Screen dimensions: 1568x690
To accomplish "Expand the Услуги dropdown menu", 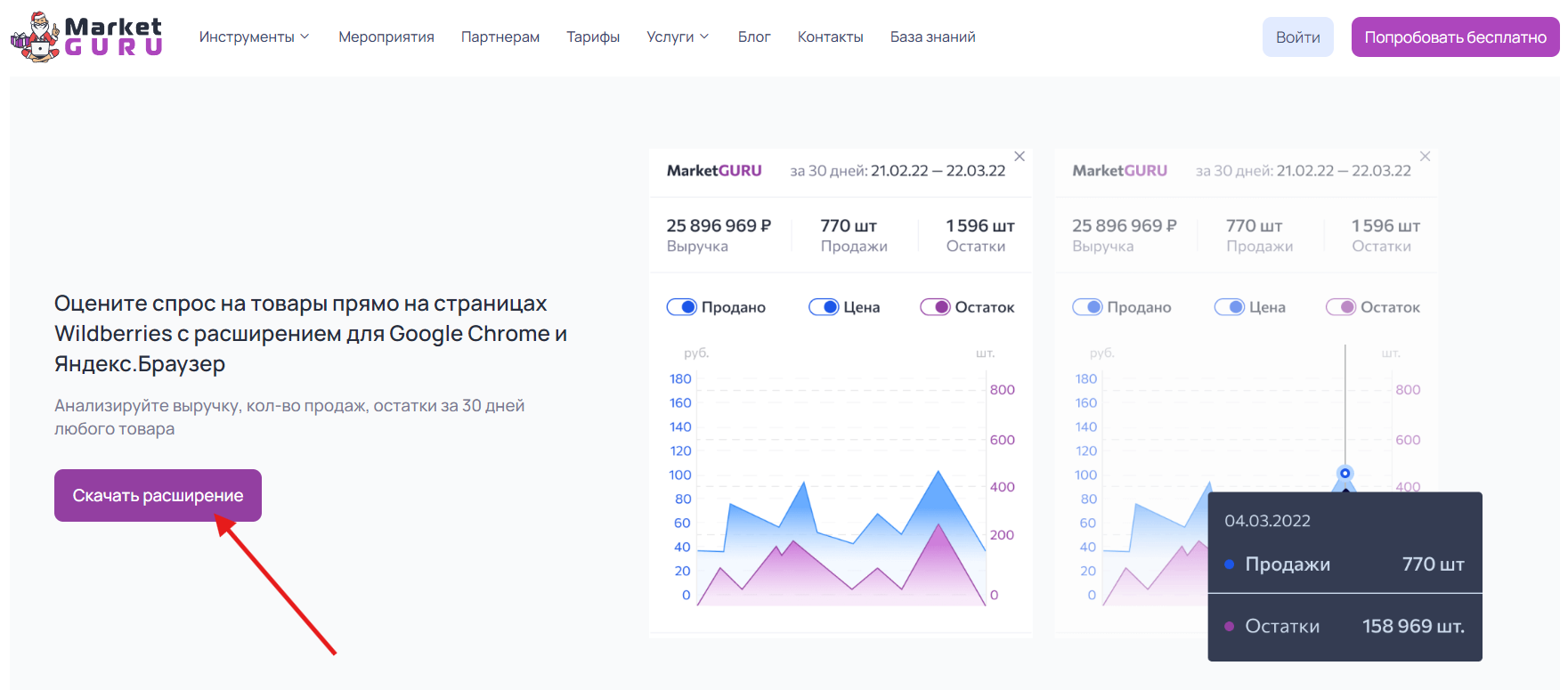I will tap(678, 37).
